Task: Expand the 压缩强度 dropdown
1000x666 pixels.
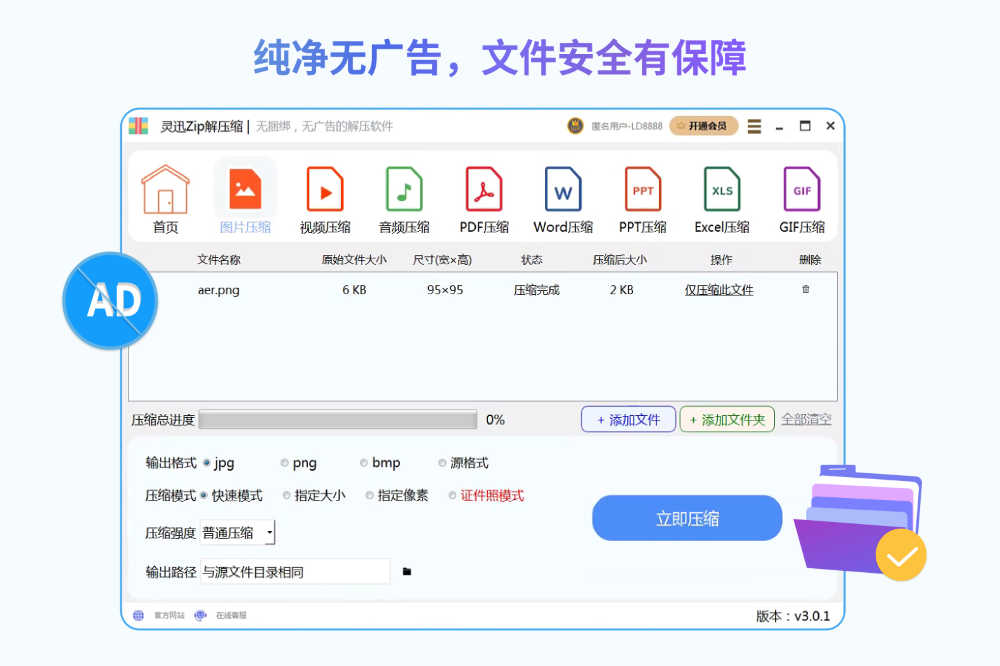Action: coord(269,533)
